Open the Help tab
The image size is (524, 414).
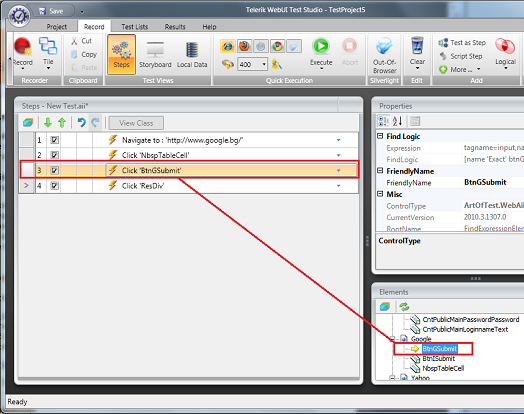209,27
